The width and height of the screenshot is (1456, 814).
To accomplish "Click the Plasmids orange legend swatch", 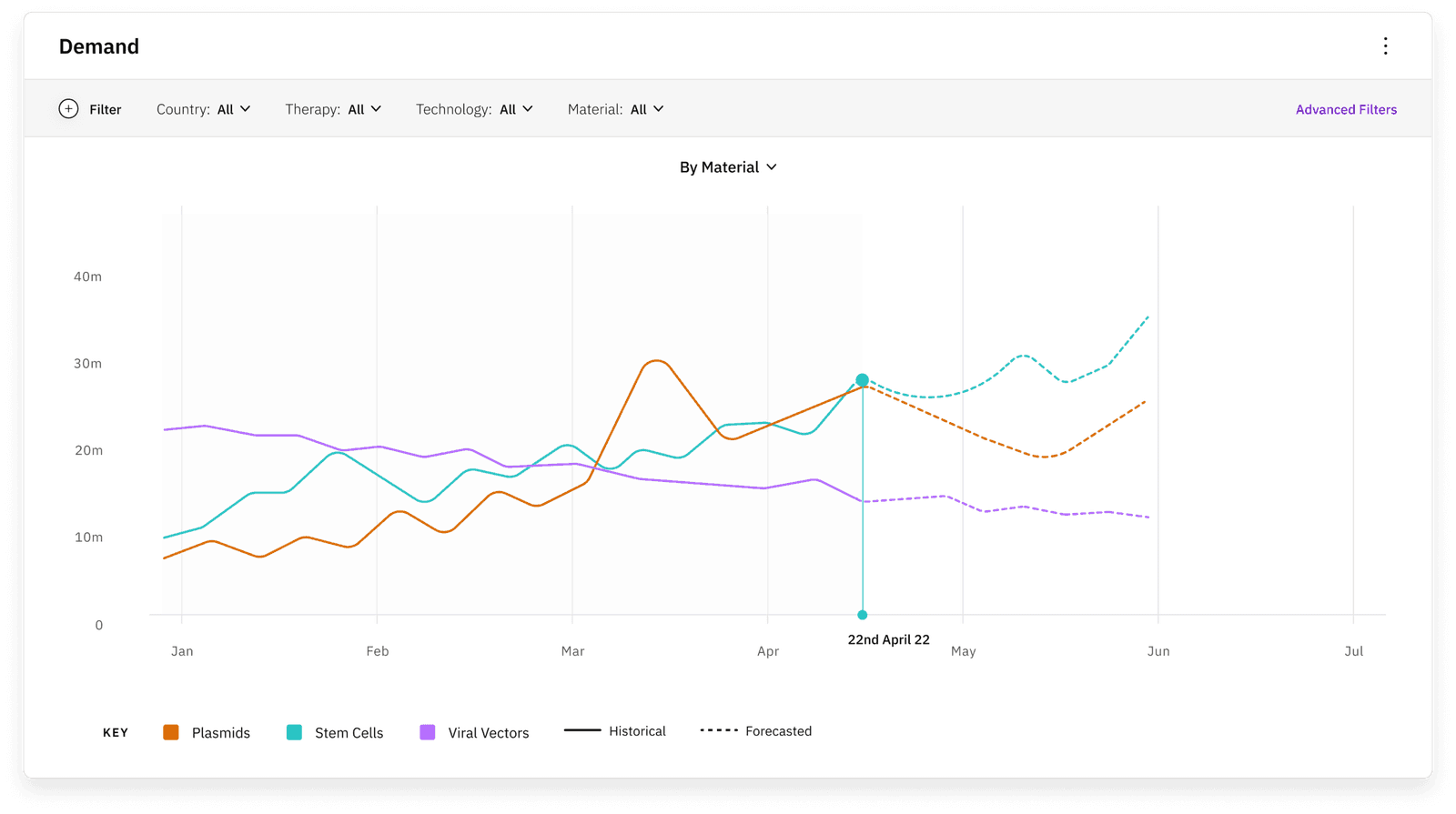I will click(x=171, y=732).
